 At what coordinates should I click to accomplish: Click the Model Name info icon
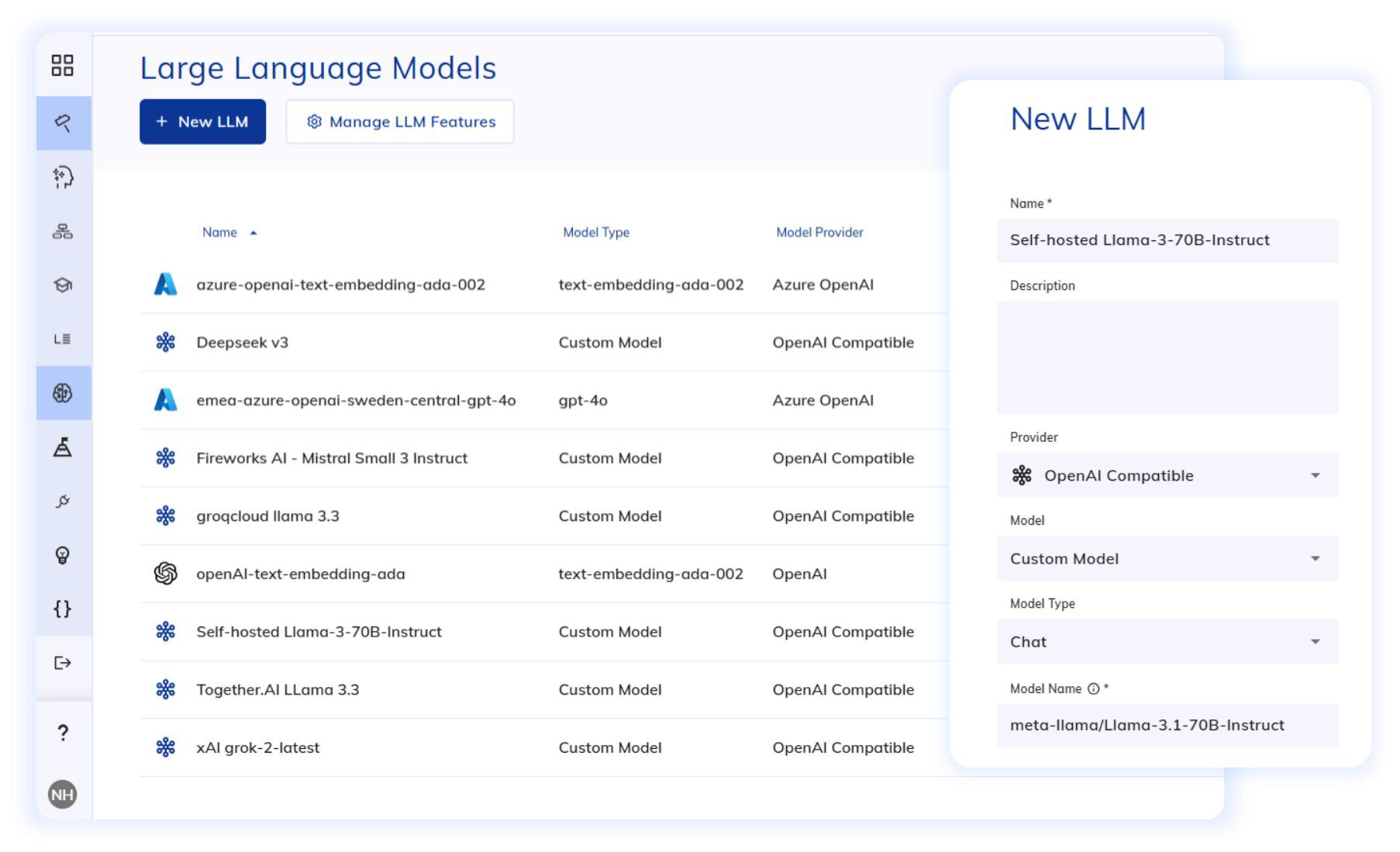pyautogui.click(x=1093, y=688)
